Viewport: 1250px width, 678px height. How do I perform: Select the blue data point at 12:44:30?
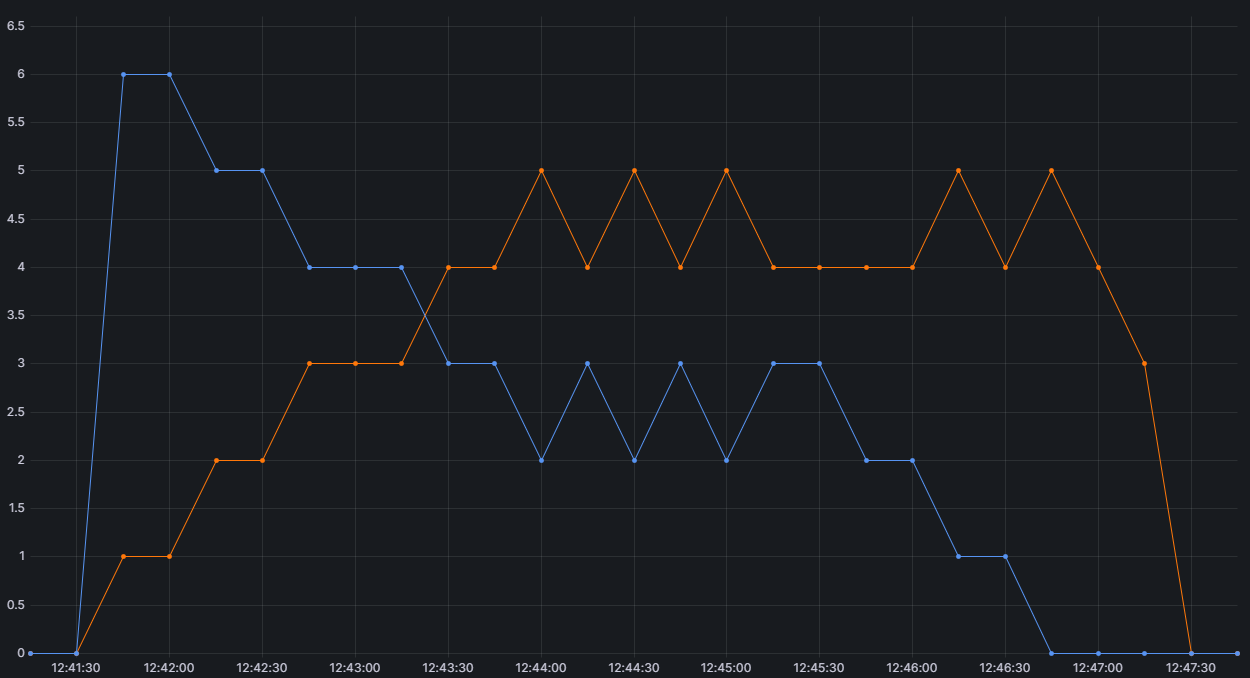[634, 460]
